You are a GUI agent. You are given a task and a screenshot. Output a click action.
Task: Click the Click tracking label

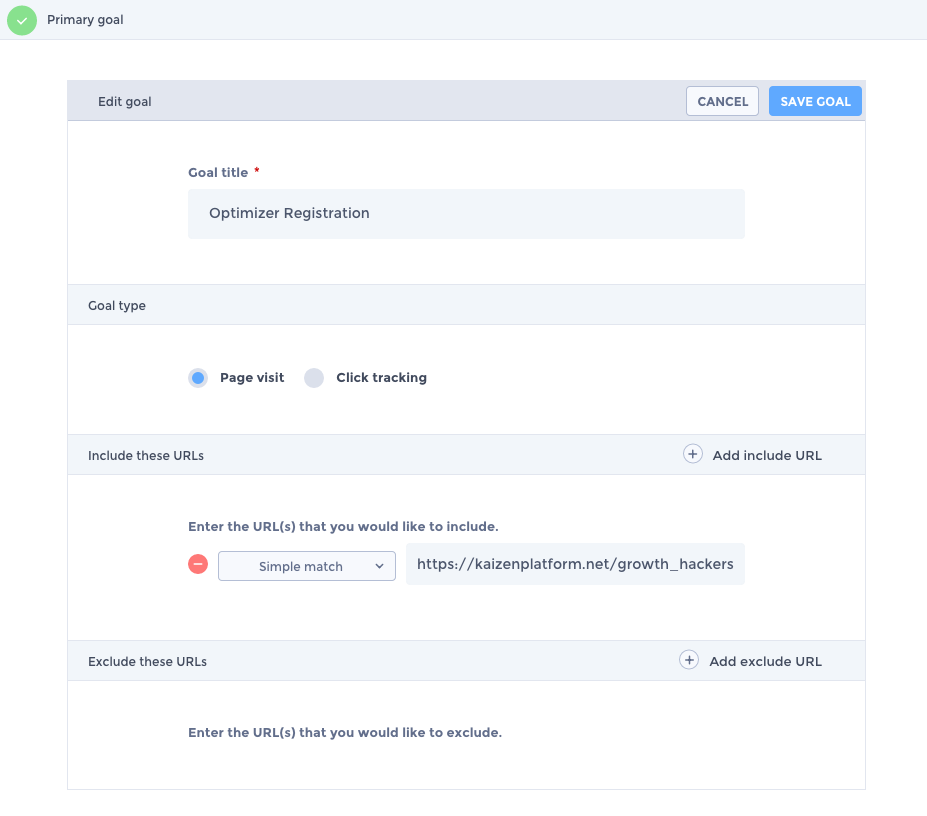pyautogui.click(x=381, y=378)
